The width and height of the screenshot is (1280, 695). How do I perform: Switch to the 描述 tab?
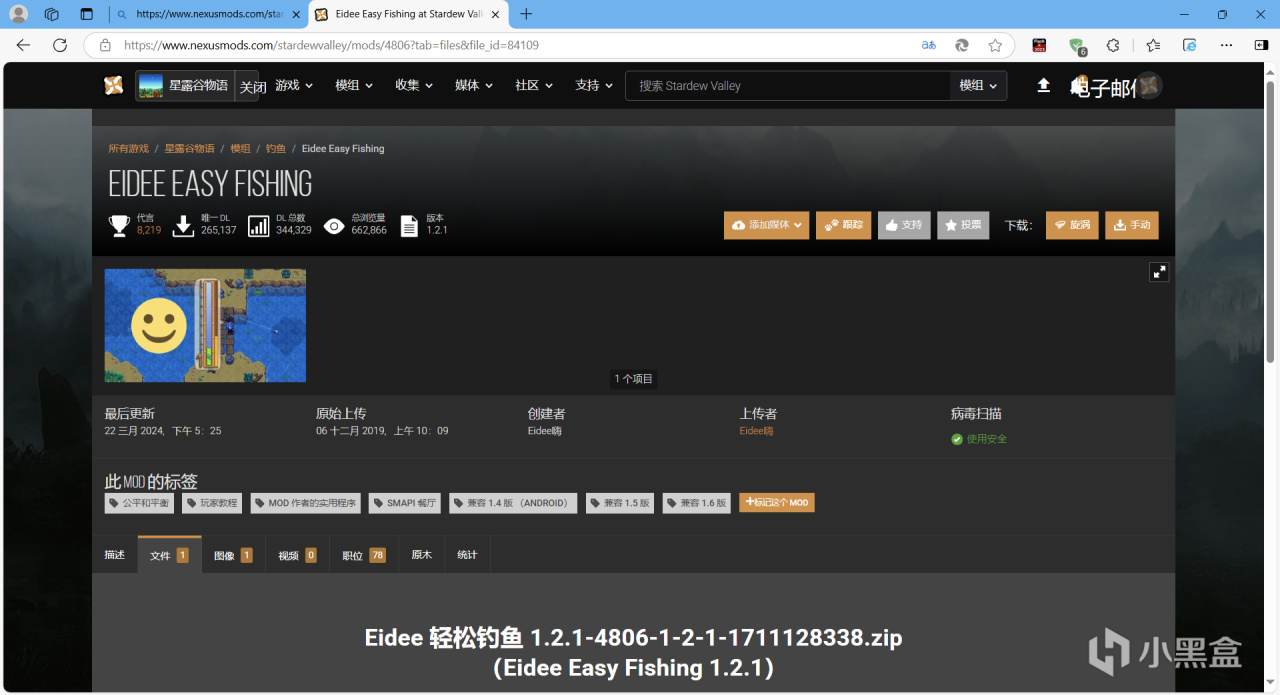115,555
